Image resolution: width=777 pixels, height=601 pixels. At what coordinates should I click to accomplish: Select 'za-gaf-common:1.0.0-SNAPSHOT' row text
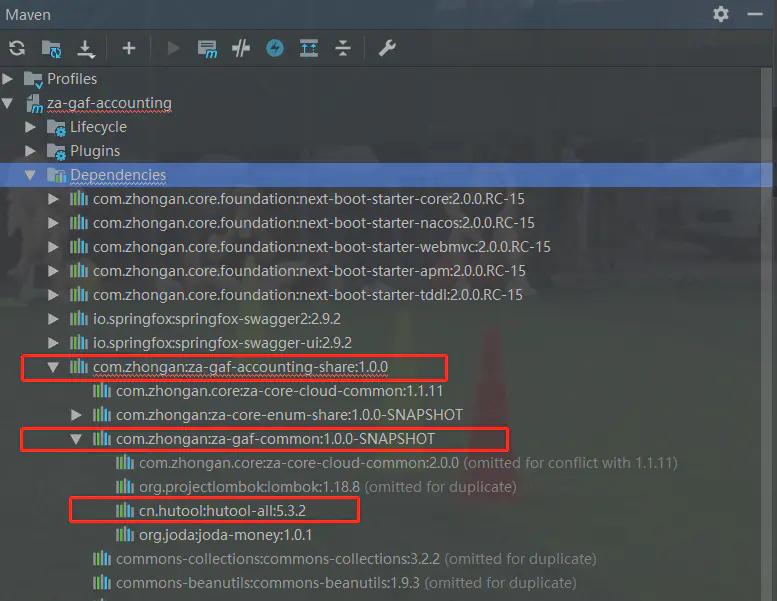coord(276,439)
